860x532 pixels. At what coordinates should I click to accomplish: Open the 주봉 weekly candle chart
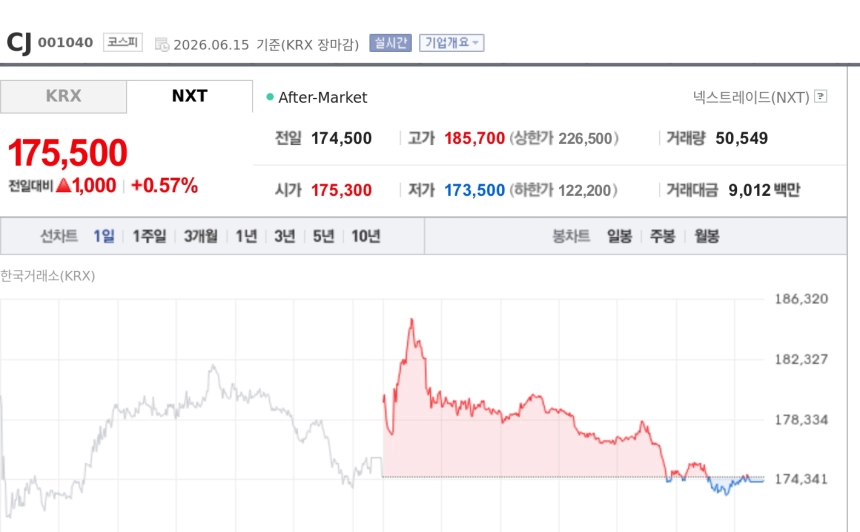[663, 236]
